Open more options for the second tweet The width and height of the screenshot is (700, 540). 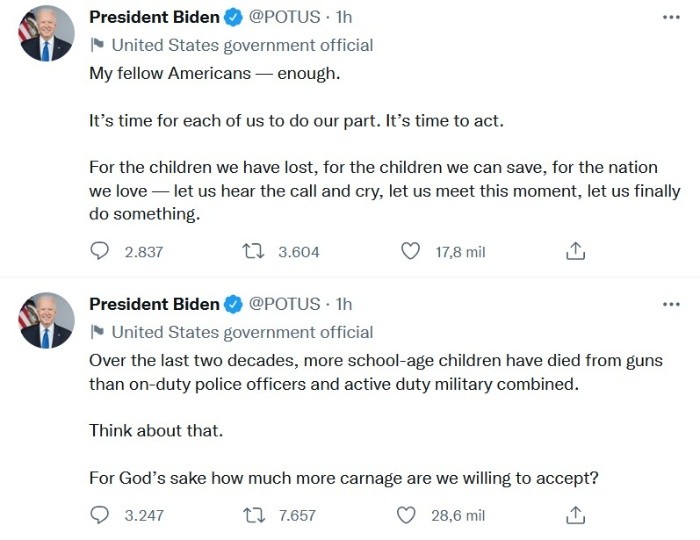671,305
